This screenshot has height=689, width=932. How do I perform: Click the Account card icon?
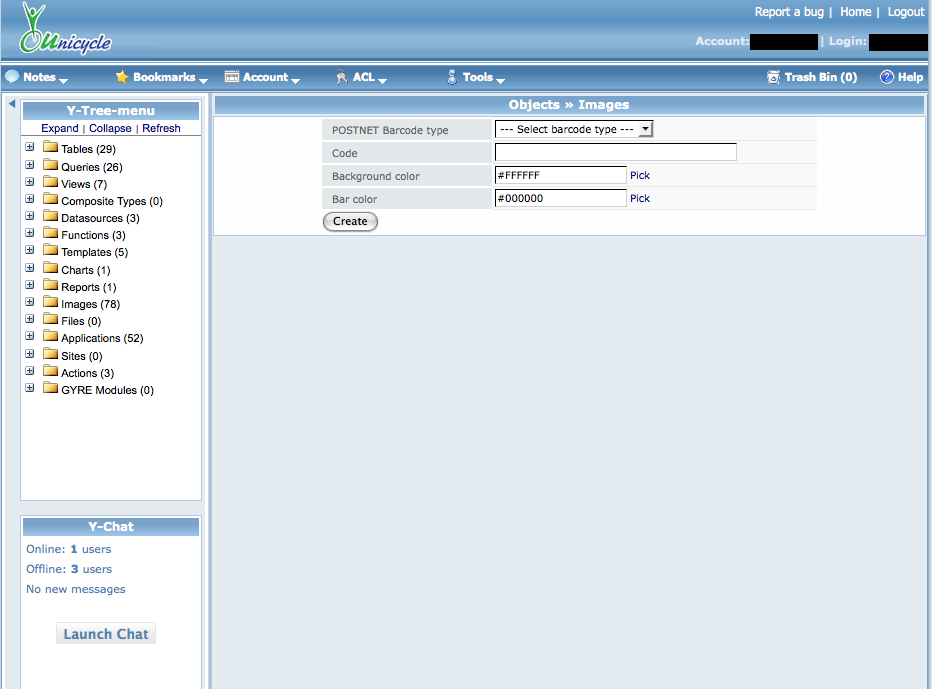pos(232,77)
